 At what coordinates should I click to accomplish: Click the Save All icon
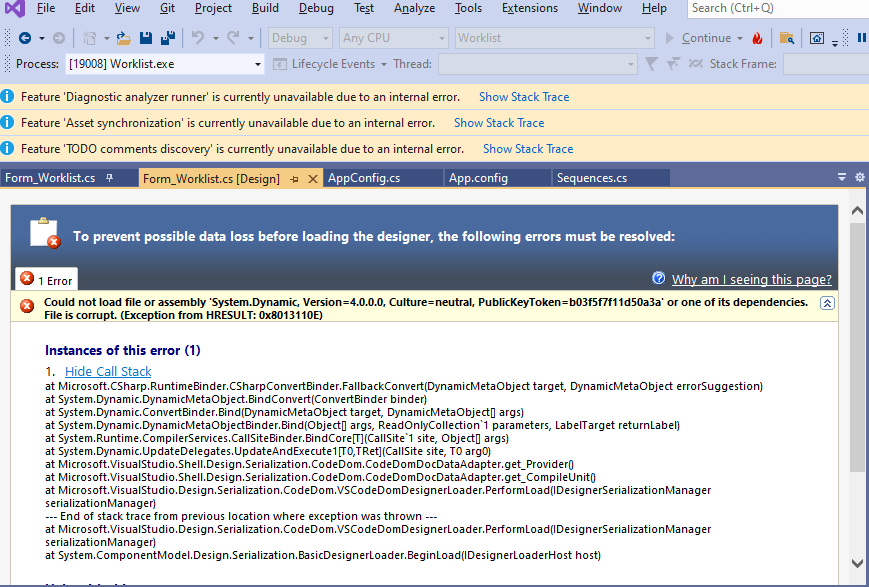(168, 38)
